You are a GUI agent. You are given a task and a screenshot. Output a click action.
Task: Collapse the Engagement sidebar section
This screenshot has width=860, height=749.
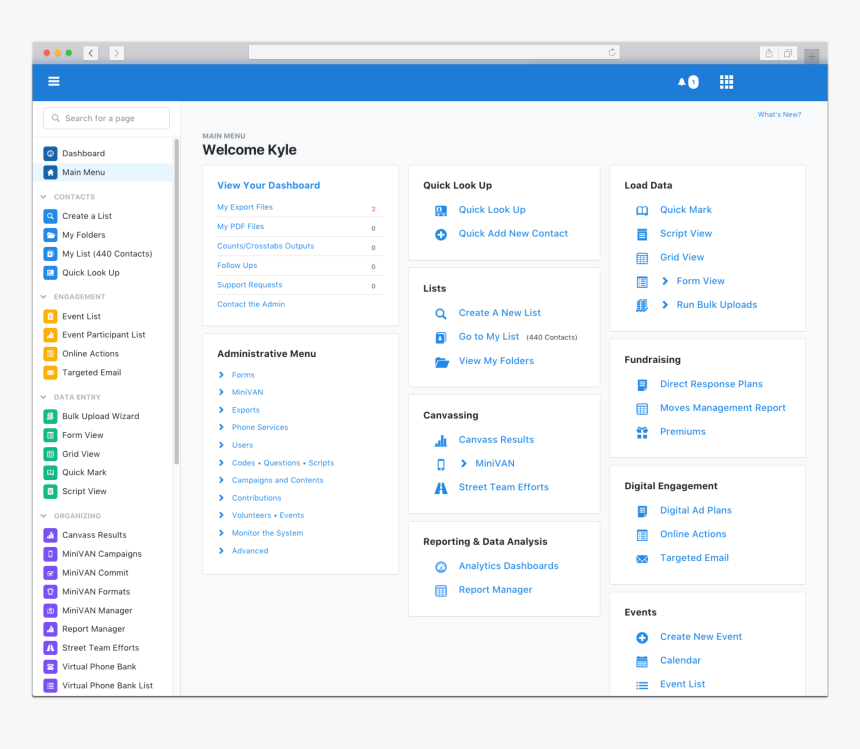pyautogui.click(x=44, y=297)
